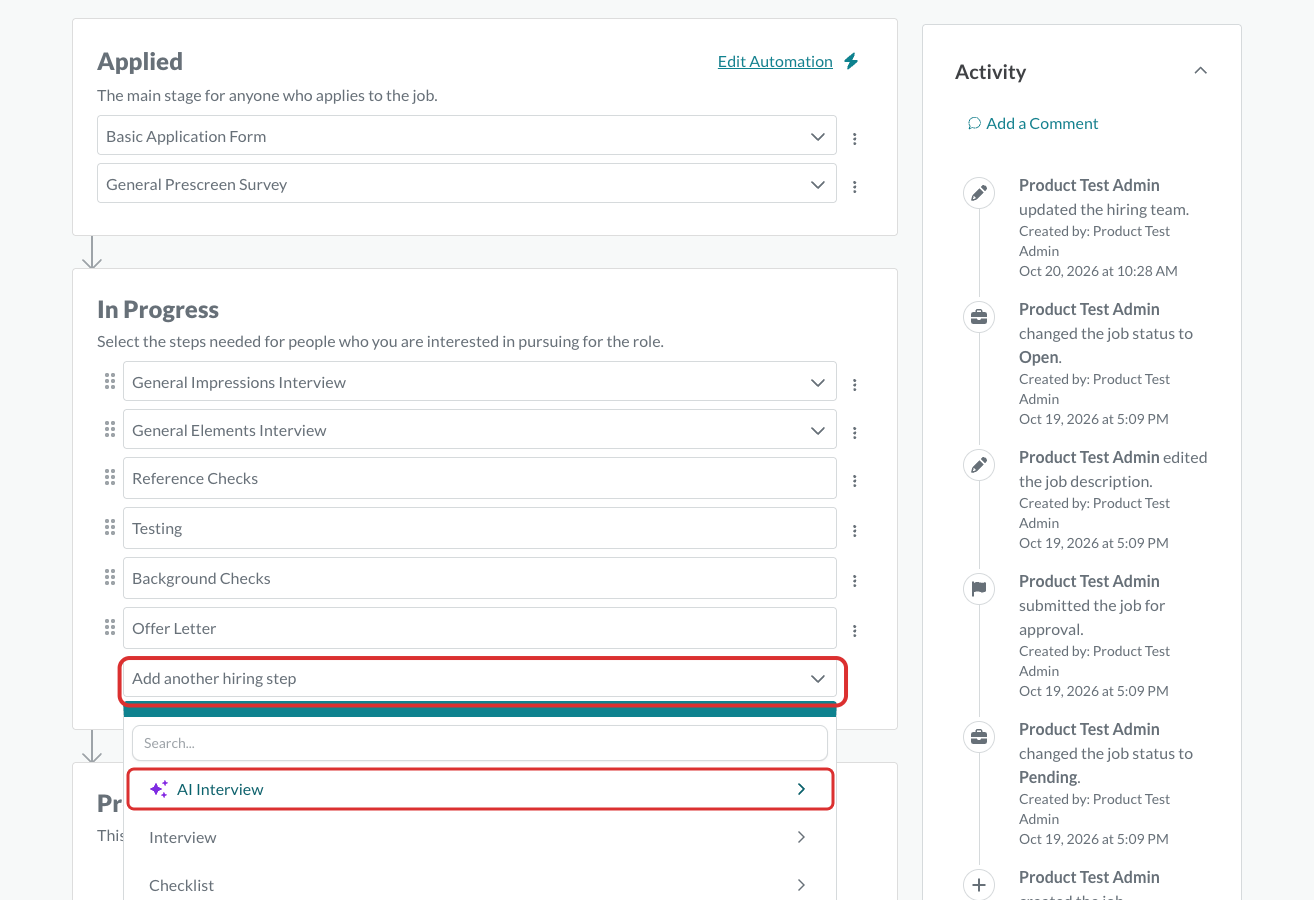Image resolution: width=1314 pixels, height=900 pixels.
Task: Open options menu for Offer Letter
Action: [855, 630]
